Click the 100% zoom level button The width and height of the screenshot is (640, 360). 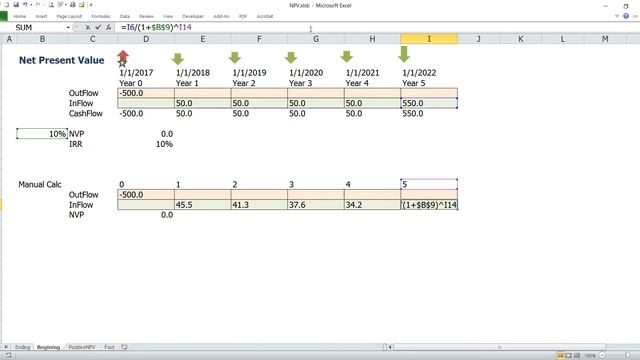pos(590,356)
